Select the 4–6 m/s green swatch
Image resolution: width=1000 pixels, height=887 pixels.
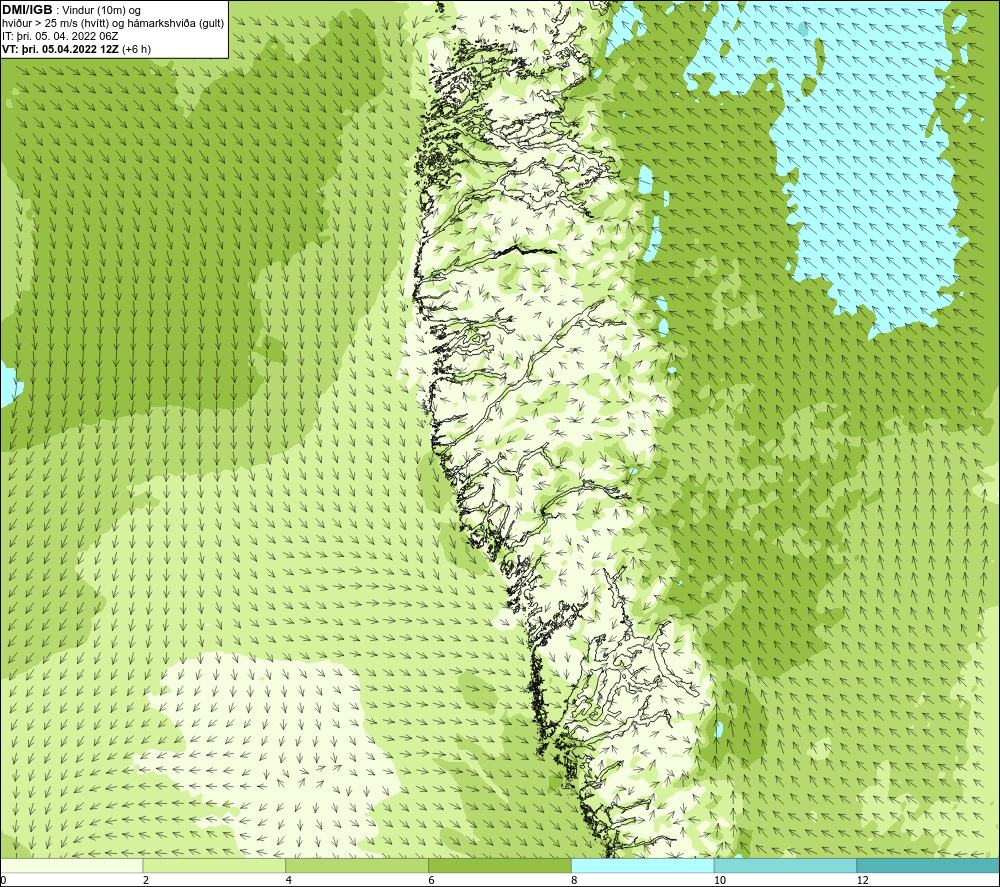[357, 865]
